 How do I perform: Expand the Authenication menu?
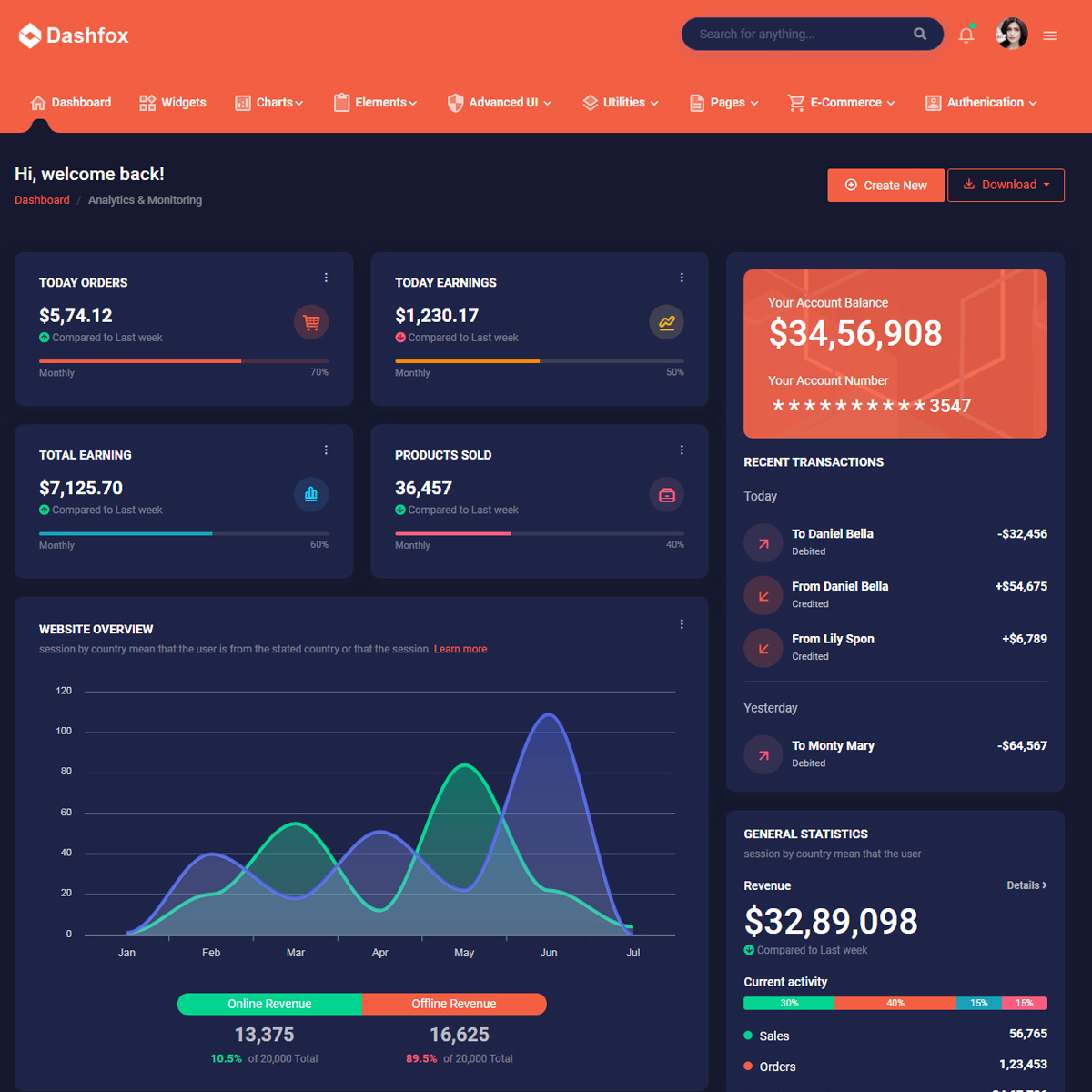pyautogui.click(x=981, y=103)
